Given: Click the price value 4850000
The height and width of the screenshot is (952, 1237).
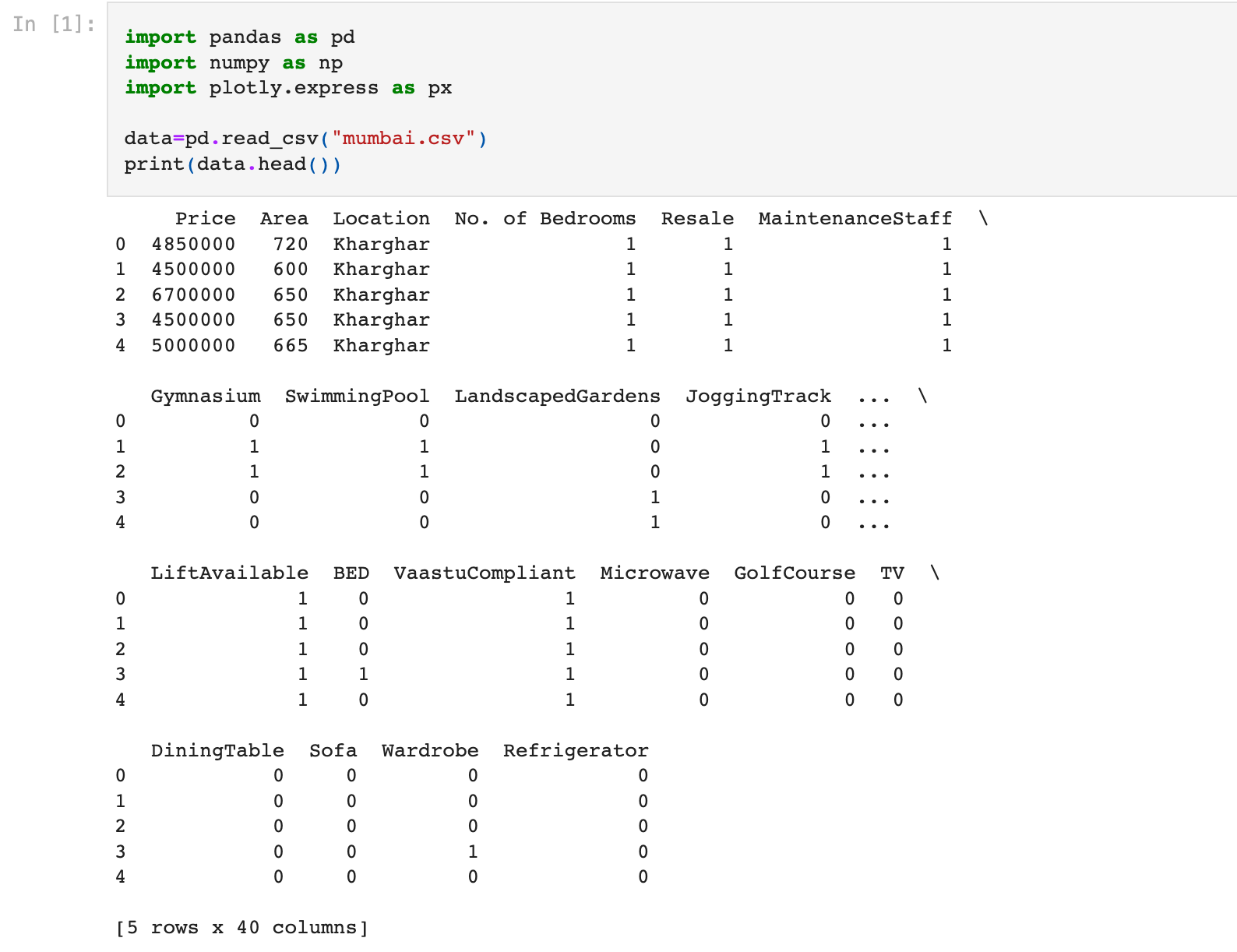Looking at the screenshot, I should point(194,245).
